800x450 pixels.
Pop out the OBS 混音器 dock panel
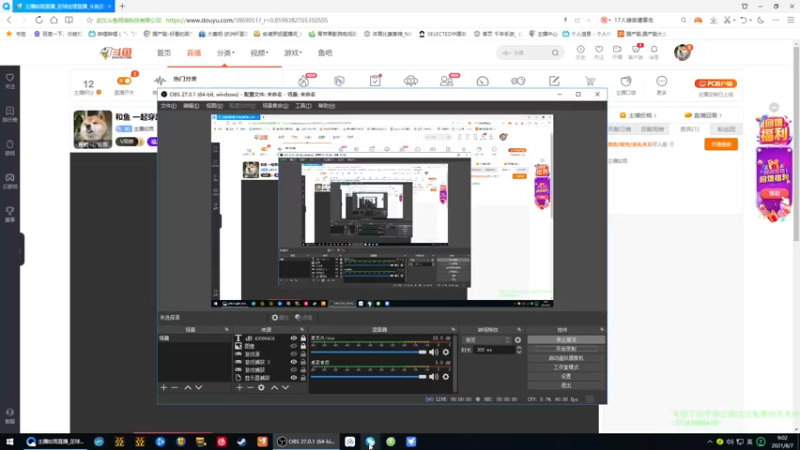tap(453, 330)
